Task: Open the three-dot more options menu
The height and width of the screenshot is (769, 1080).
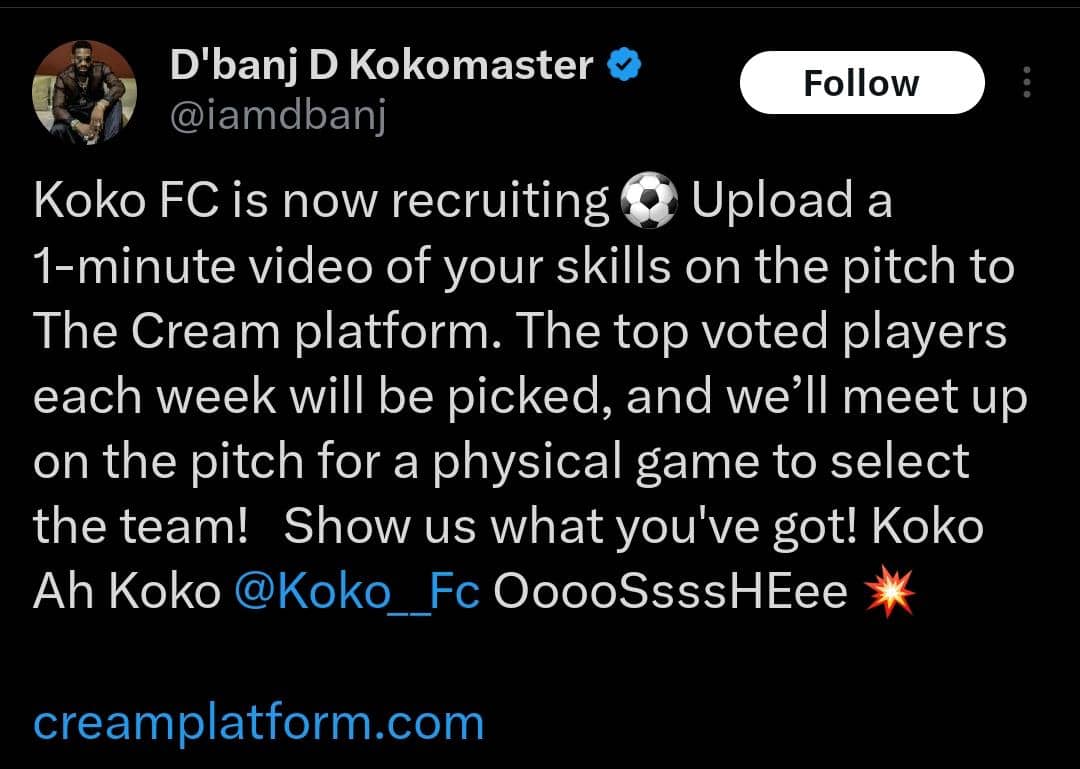Action: tap(1027, 82)
